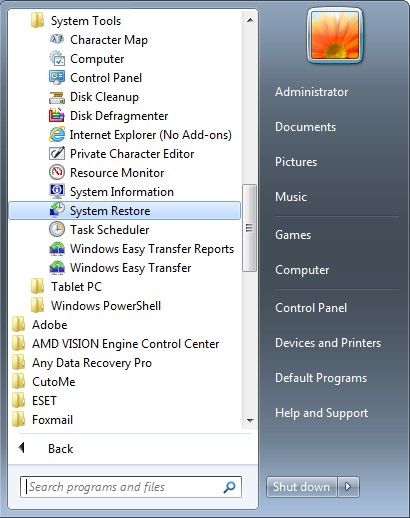This screenshot has width=410, height=518.
Task: Collapse the System Tools folder label
Action: [86, 21]
